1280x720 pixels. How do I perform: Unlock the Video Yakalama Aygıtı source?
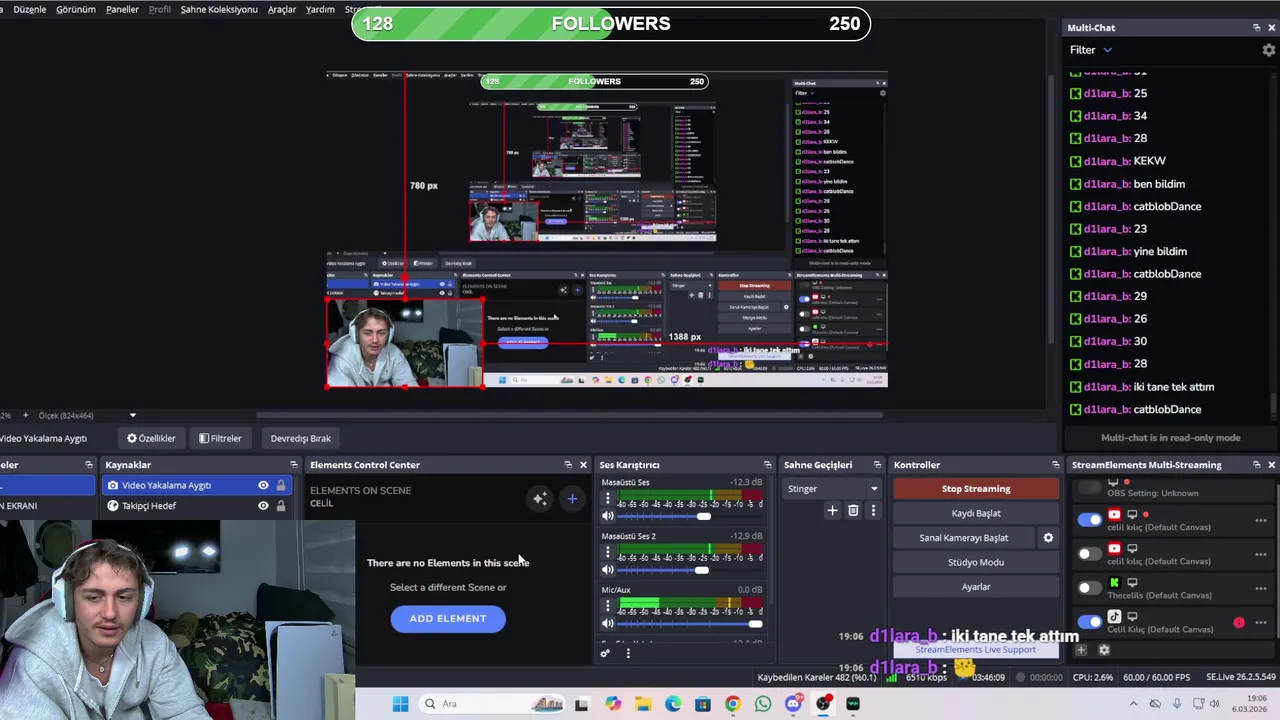[281, 486]
